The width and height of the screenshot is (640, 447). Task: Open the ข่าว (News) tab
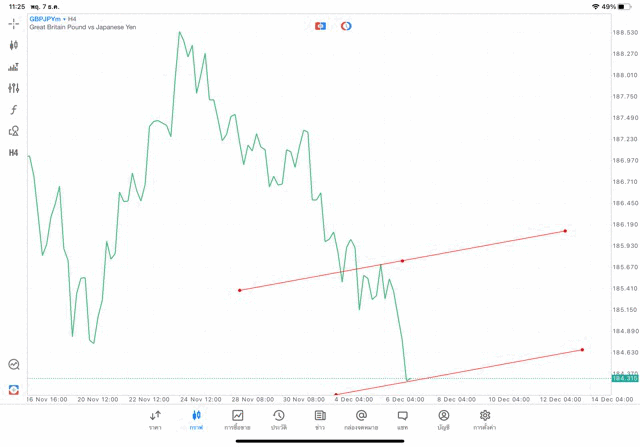(320, 420)
